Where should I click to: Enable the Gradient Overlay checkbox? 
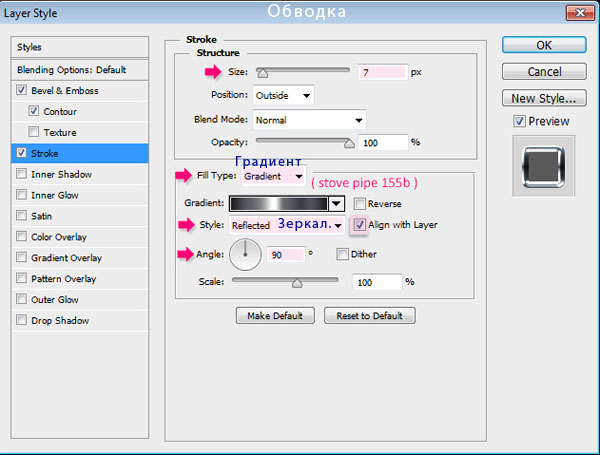pyautogui.click(x=21, y=258)
